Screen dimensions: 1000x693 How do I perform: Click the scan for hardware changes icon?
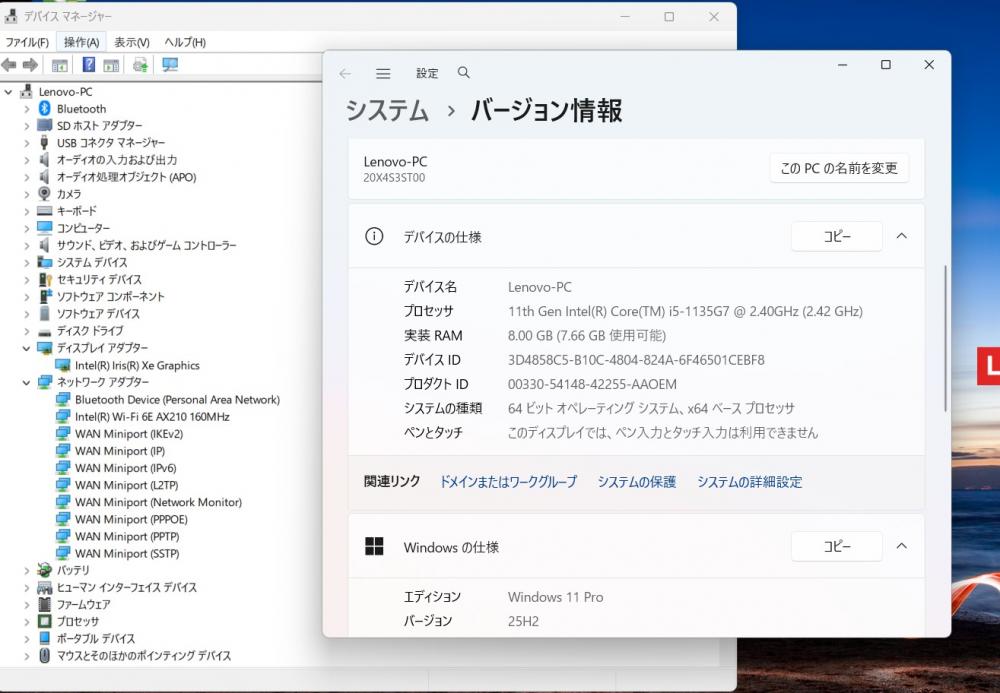[x=169, y=65]
